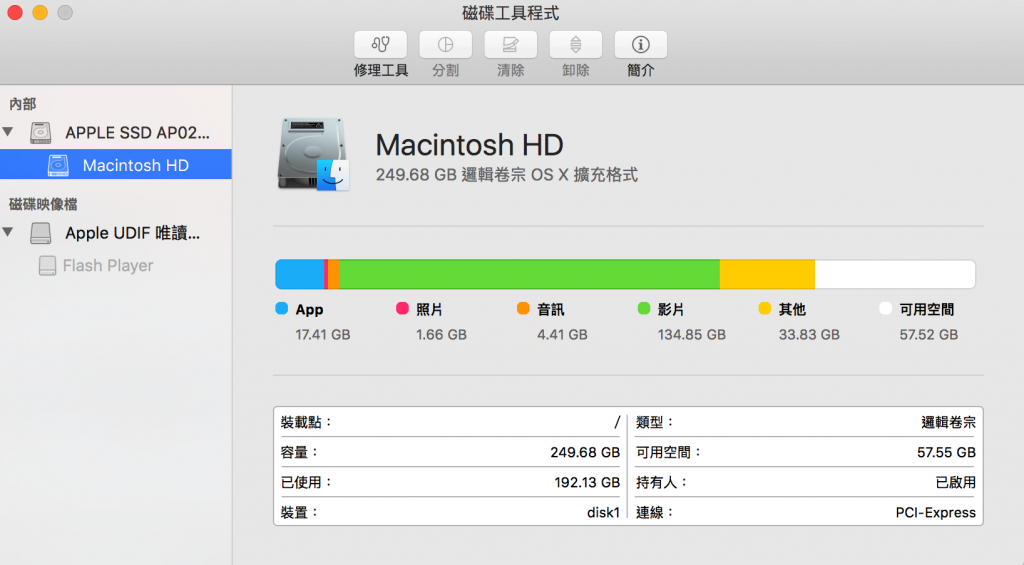Click the yellow minimize window button

point(40,13)
